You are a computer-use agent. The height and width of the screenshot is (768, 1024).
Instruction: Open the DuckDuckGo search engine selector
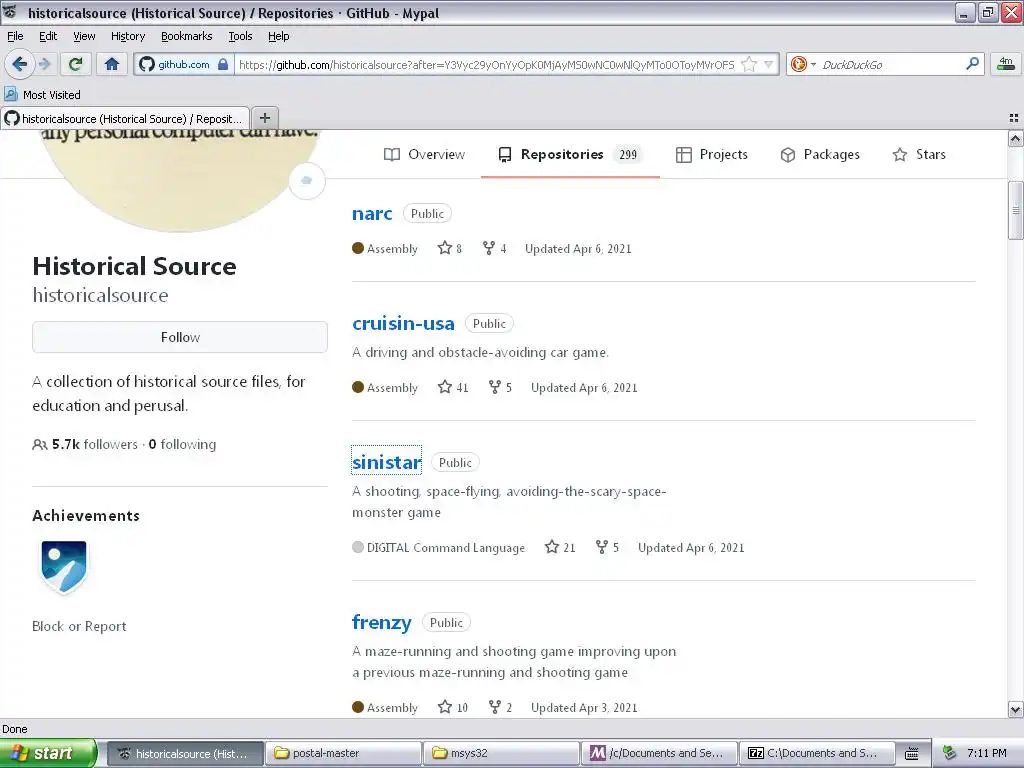(803, 64)
